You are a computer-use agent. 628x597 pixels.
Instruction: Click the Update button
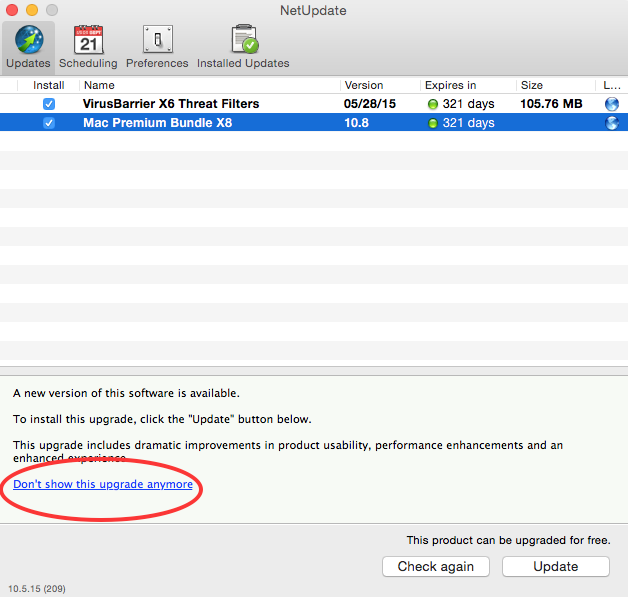[556, 567]
